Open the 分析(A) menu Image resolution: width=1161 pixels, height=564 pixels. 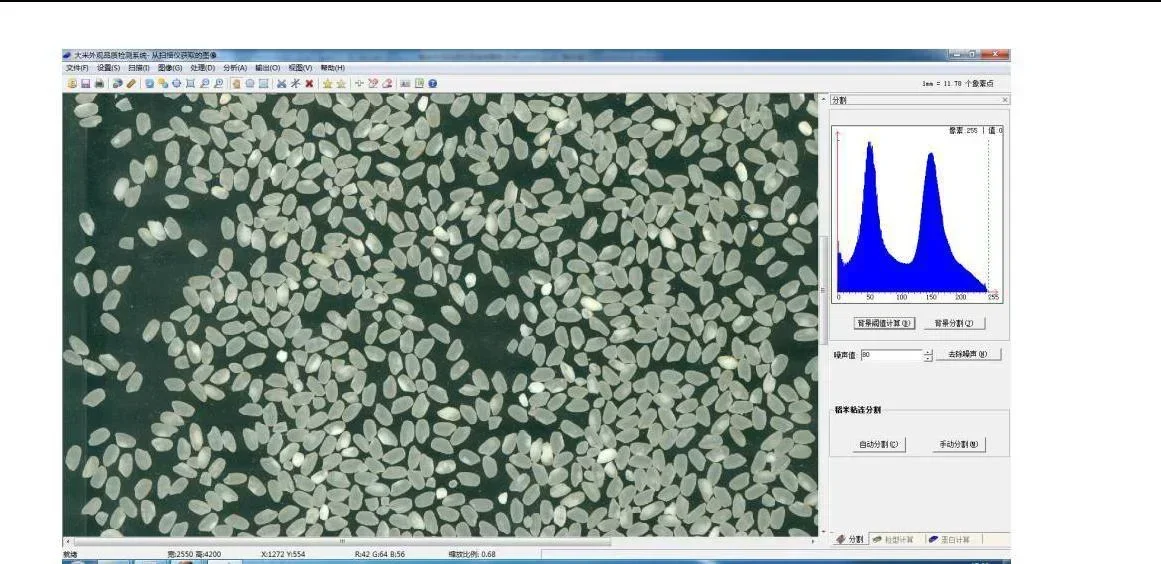click(235, 68)
